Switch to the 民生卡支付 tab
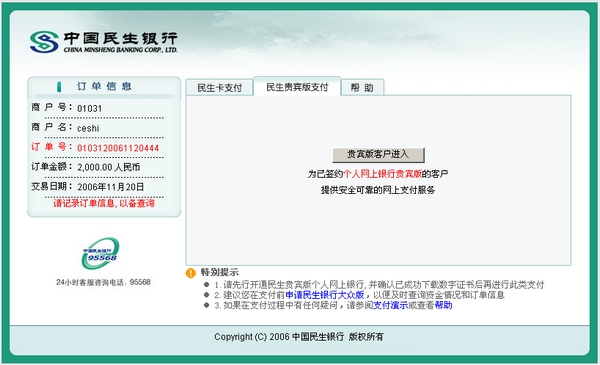Viewport: 600px width, 365px height. pyautogui.click(x=220, y=88)
